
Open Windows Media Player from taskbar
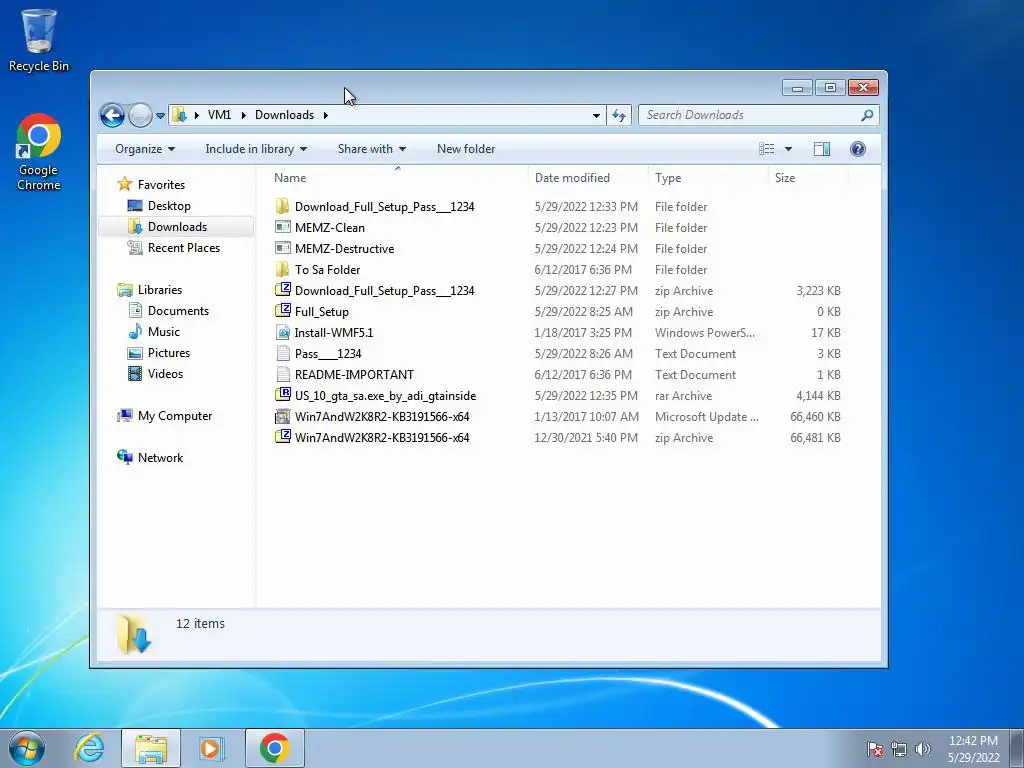point(211,748)
